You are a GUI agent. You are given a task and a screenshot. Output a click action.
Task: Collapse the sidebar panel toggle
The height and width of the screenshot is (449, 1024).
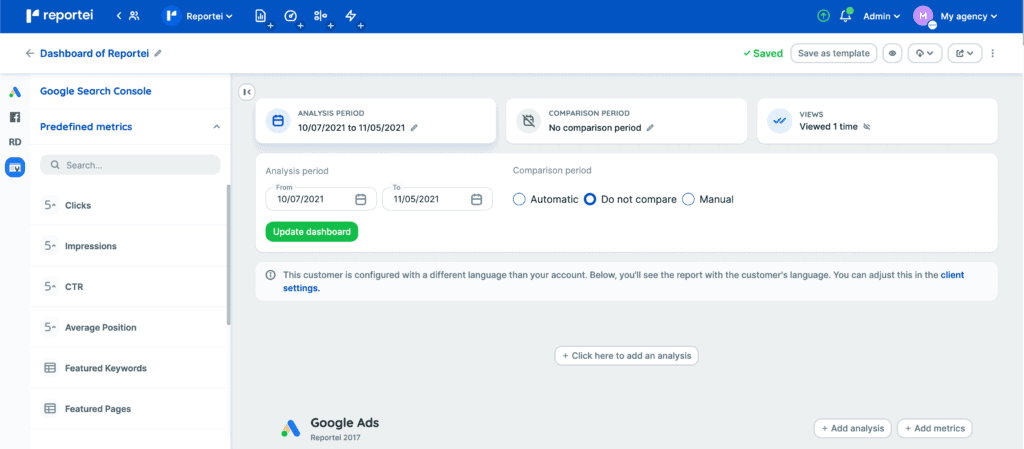247,92
